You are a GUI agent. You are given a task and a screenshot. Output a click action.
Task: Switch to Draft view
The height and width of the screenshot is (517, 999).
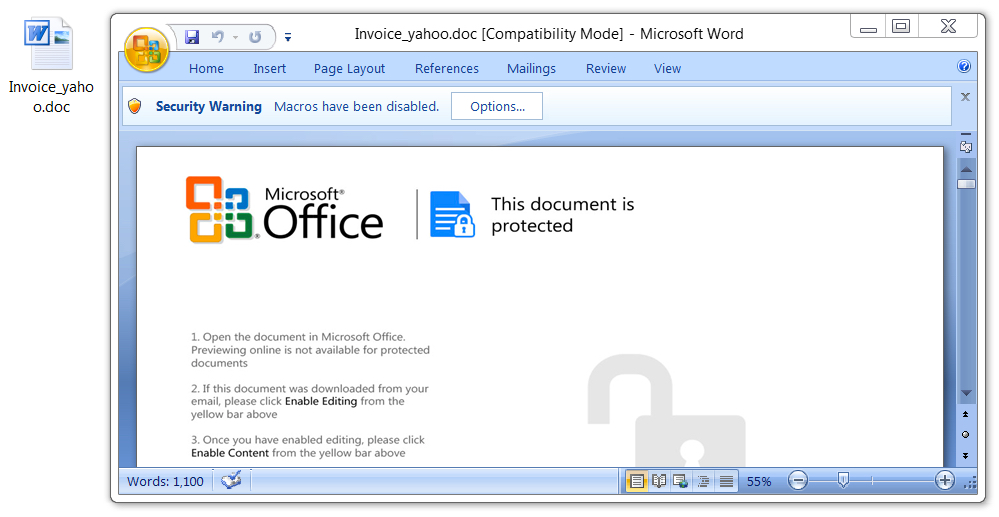726,481
